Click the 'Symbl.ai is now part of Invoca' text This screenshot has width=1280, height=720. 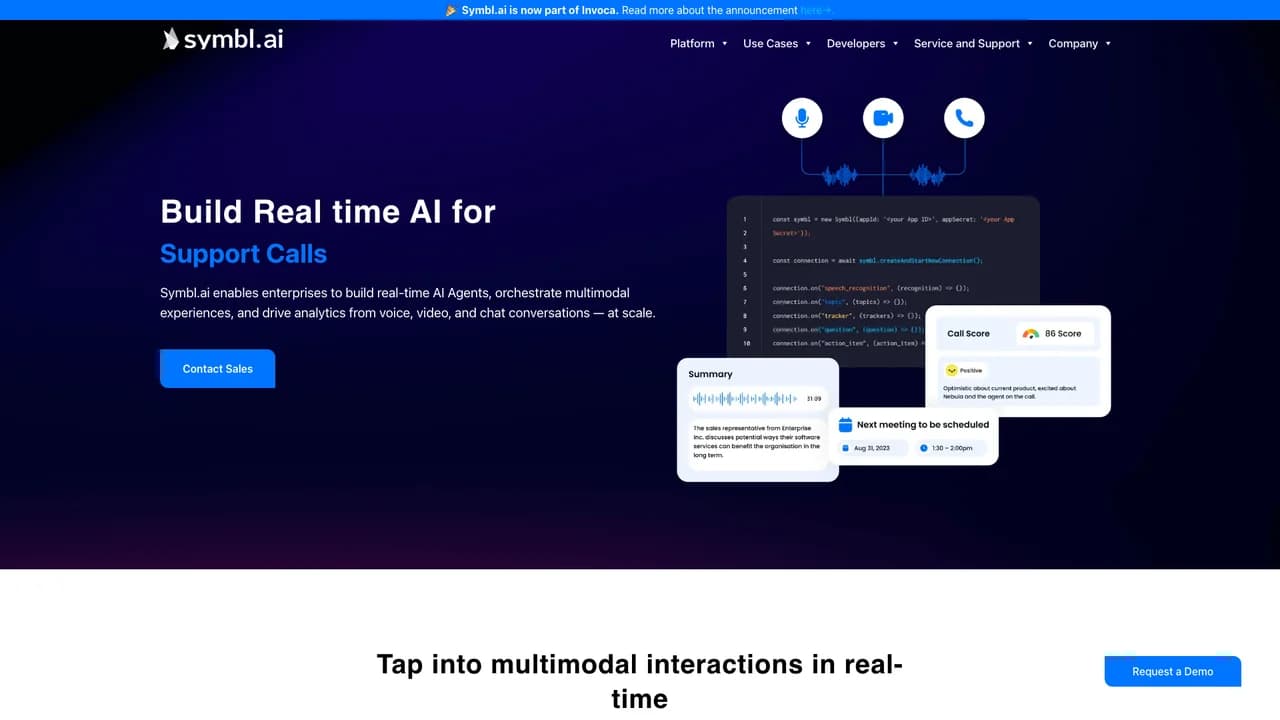click(540, 10)
